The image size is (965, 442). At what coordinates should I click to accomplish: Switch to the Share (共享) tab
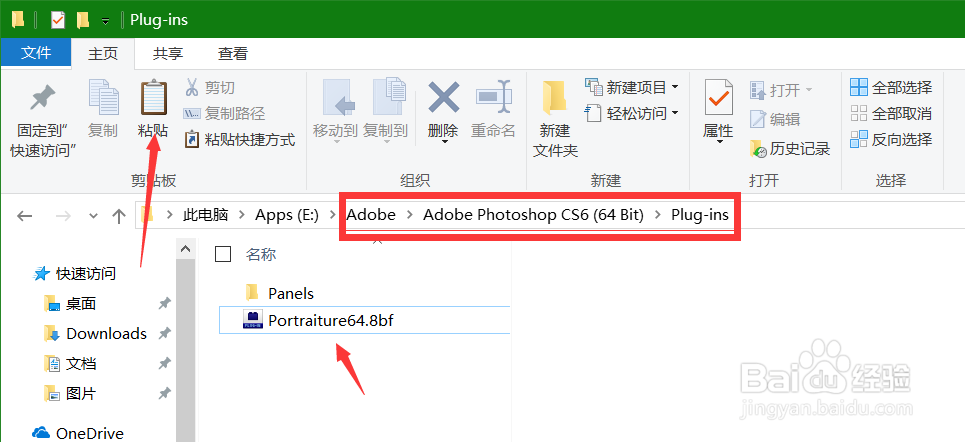tap(168, 54)
